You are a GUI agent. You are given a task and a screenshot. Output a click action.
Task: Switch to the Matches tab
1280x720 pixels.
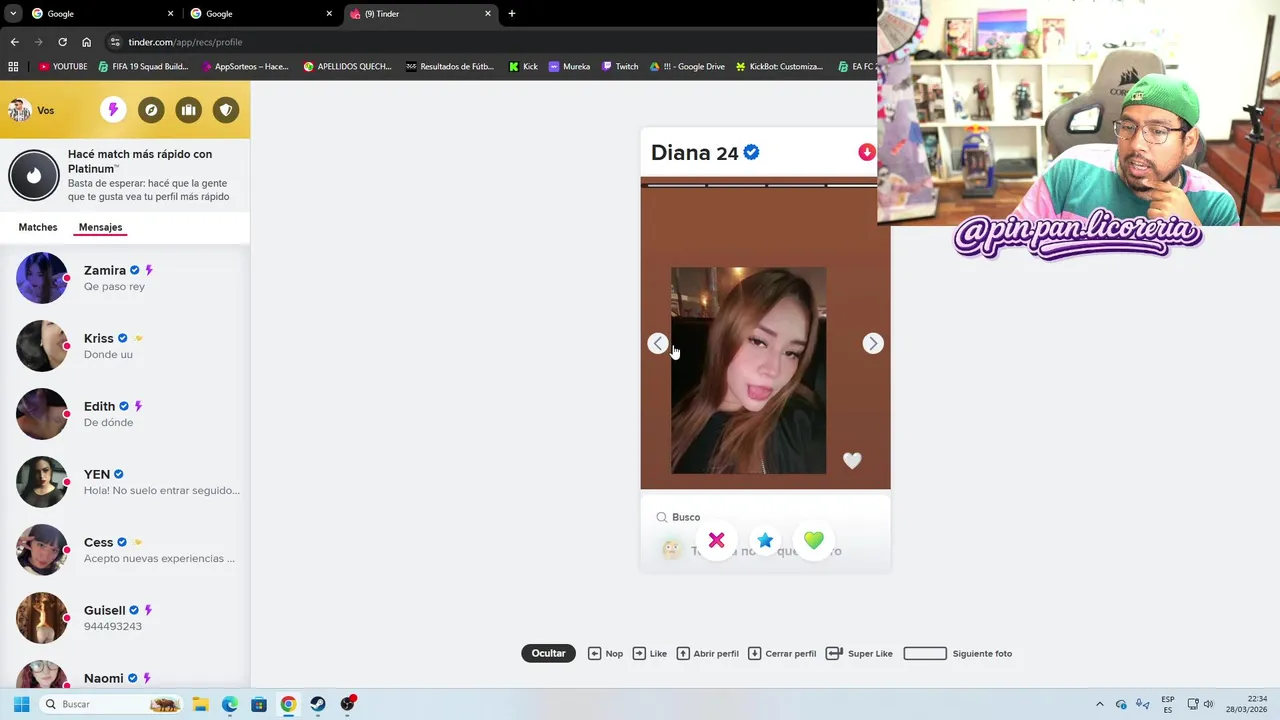click(38, 227)
